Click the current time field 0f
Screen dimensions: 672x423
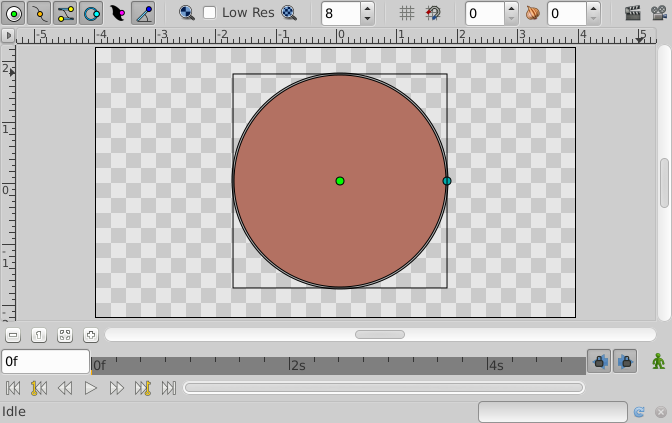point(45,361)
